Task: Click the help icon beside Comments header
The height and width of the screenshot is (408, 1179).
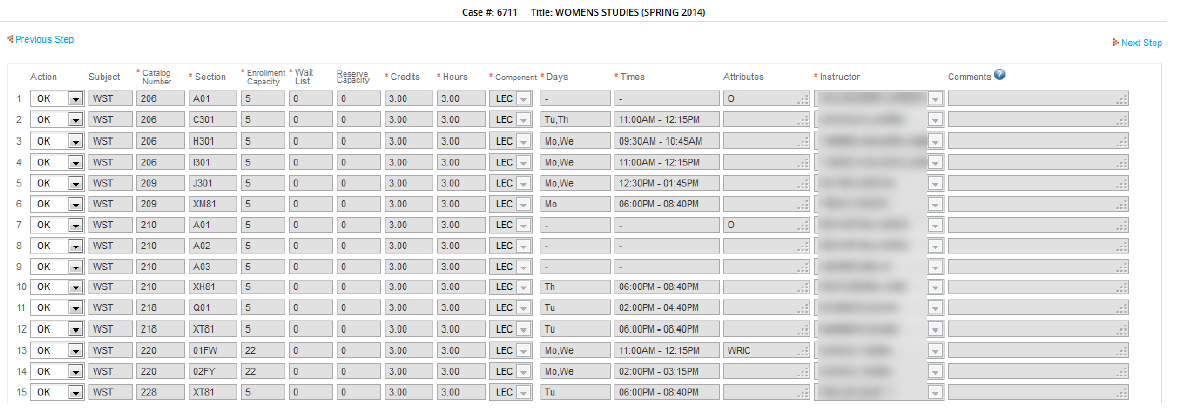Action: click(x=999, y=75)
